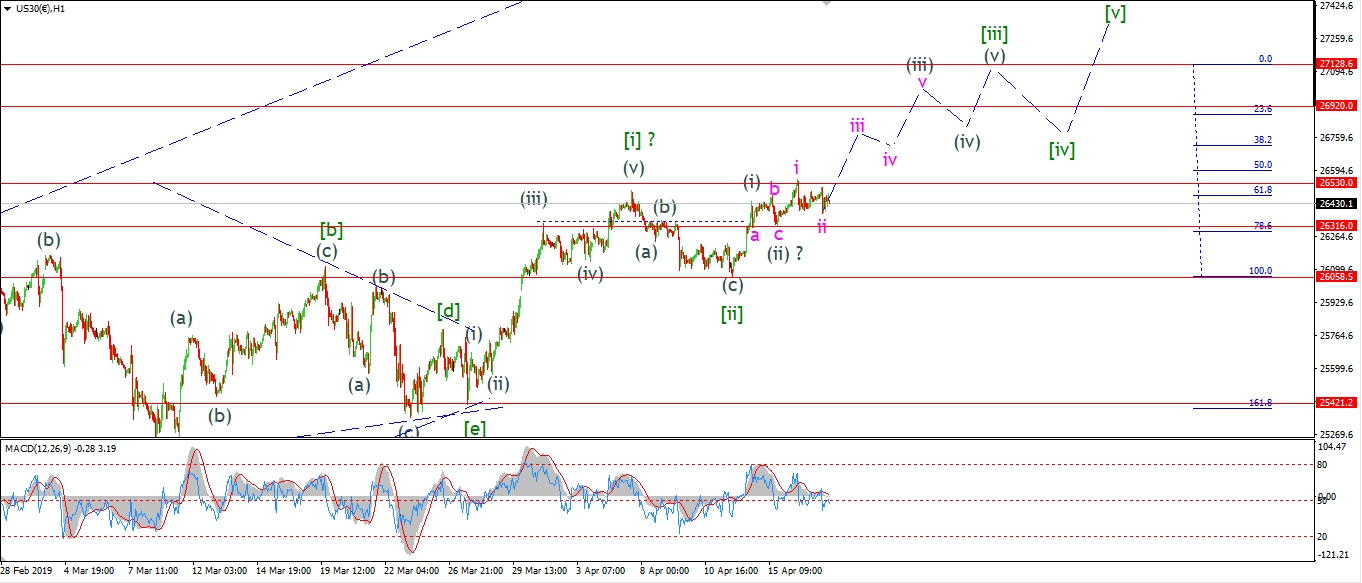Viewport: 1362px width, 583px height.
Task: Click the red 26058.5 price label
Action: coord(1336,277)
